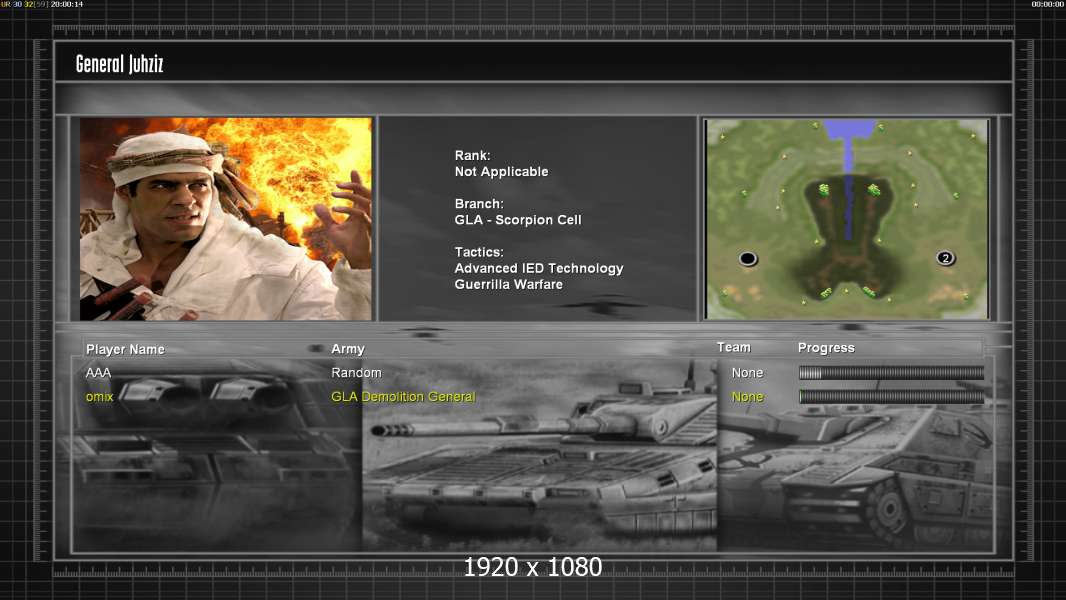Click omix's loading progress bar
This screenshot has width=1066, height=600.
click(x=891, y=396)
